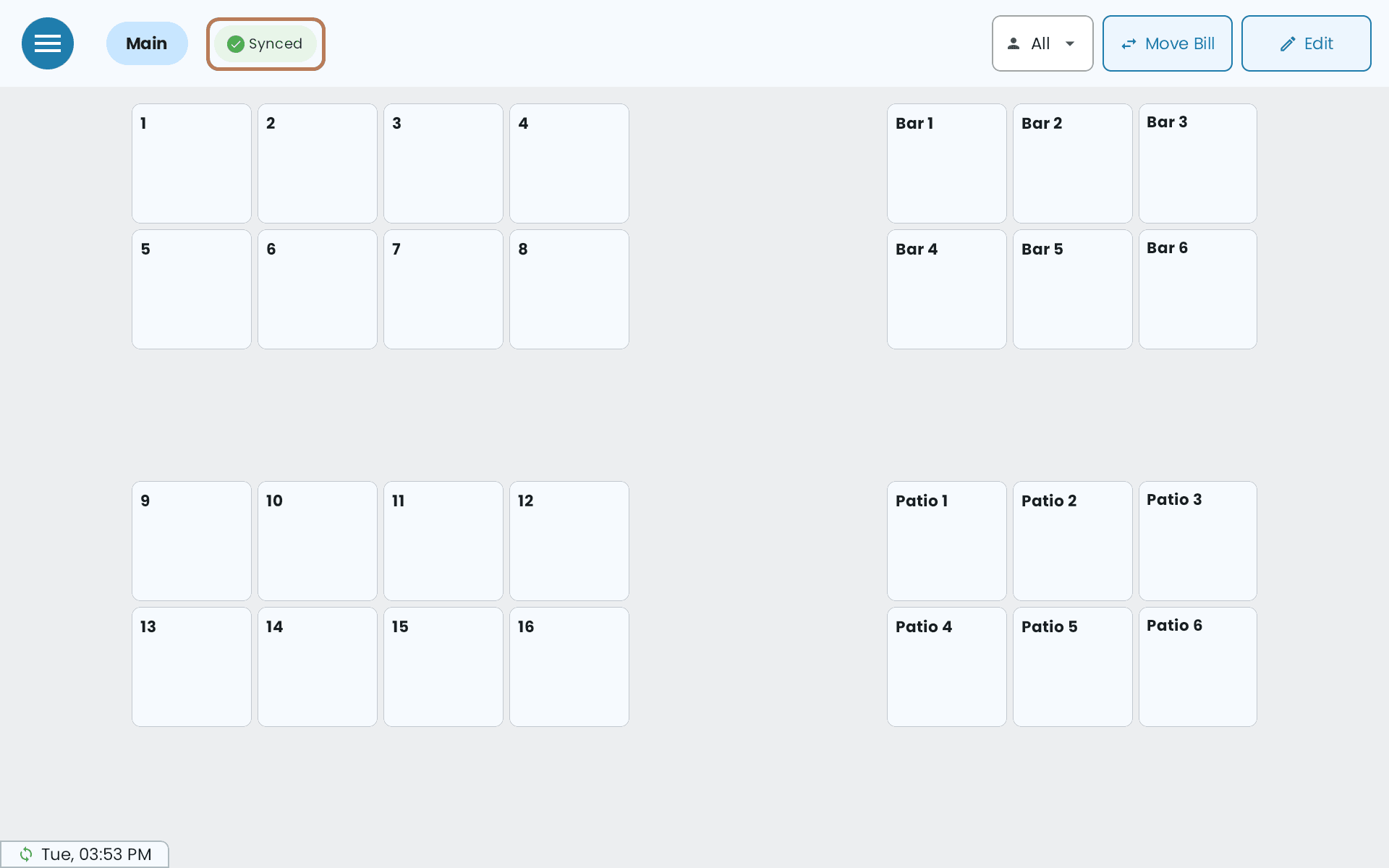This screenshot has height=868, width=1389.
Task: Select the Patio 2 table
Action: click(x=1073, y=541)
